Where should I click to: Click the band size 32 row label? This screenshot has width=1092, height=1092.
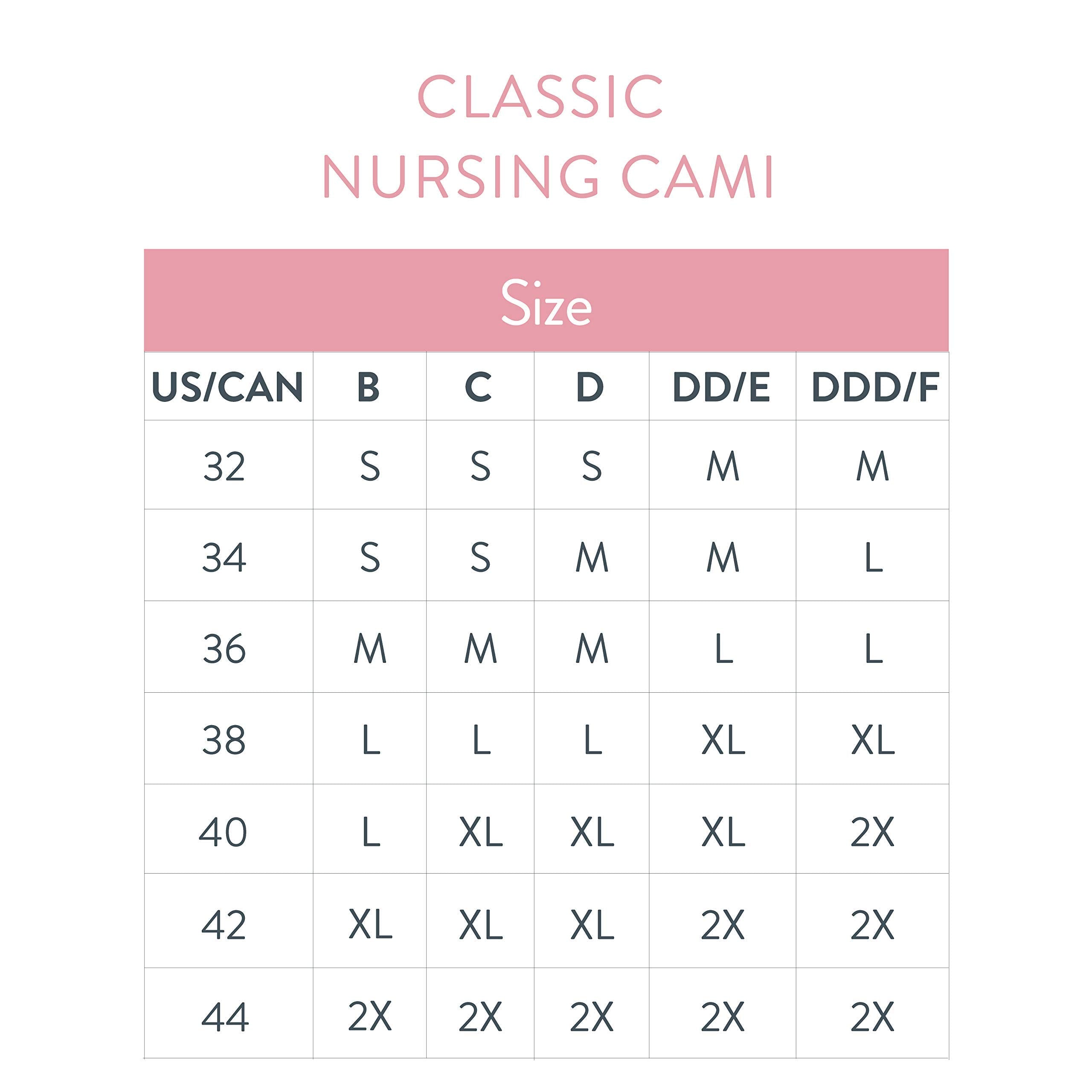tap(224, 467)
